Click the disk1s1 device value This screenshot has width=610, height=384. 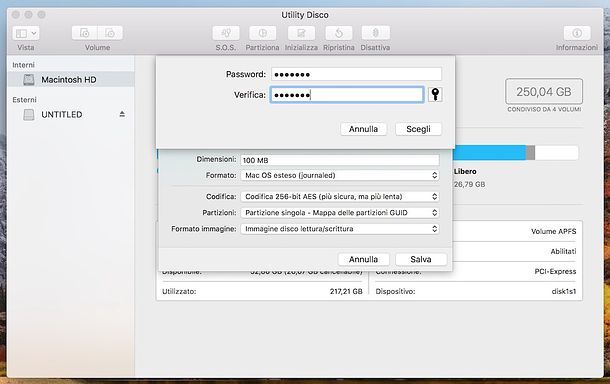(564, 291)
